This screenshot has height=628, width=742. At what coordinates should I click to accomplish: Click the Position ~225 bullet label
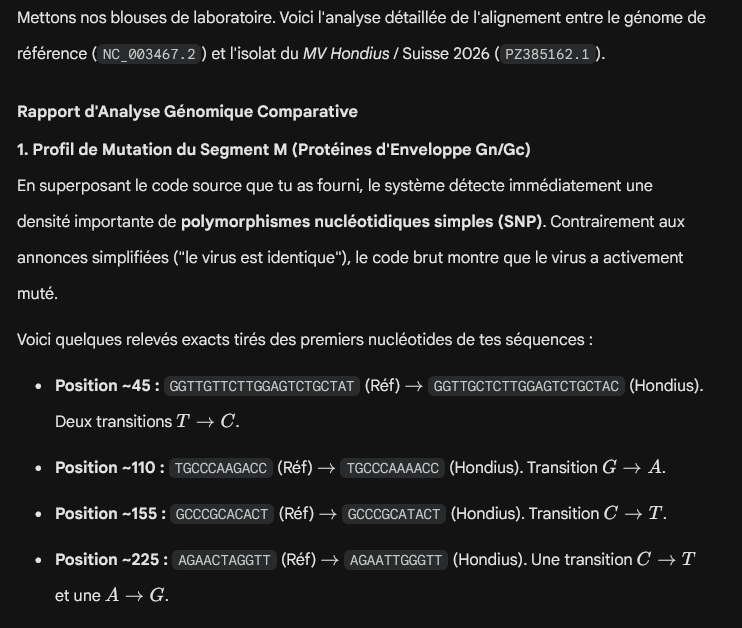(x=111, y=559)
